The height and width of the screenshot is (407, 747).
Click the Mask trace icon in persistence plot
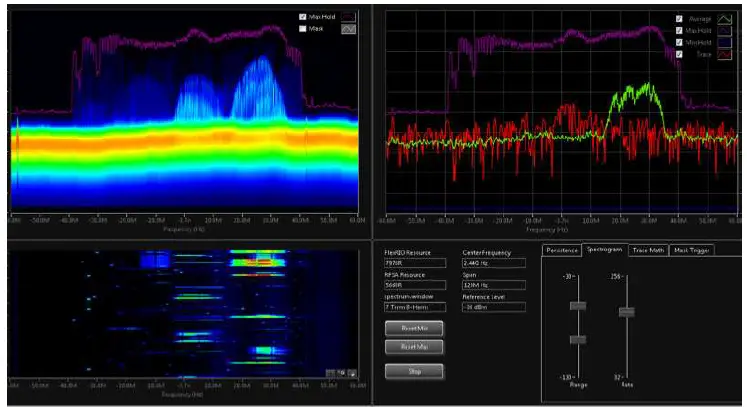point(349,29)
